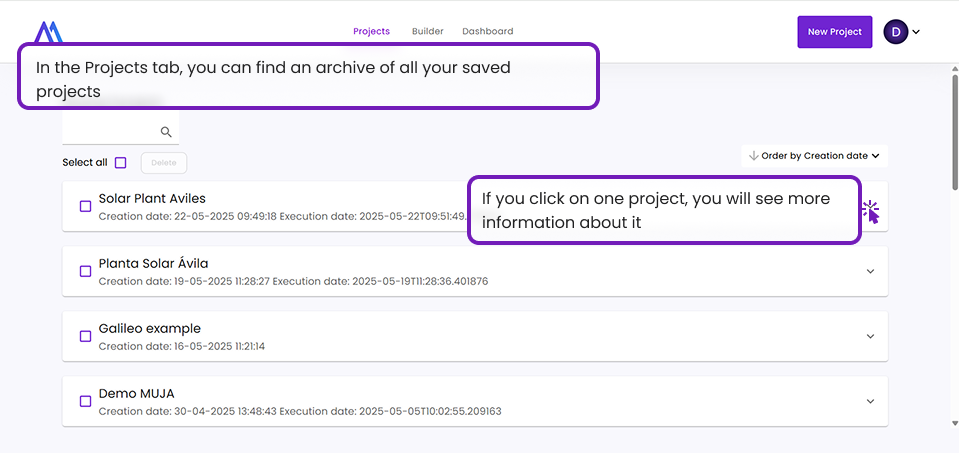Image resolution: width=959 pixels, height=453 pixels.
Task: Click Demo MUJA creation date line
Action: click(300, 411)
